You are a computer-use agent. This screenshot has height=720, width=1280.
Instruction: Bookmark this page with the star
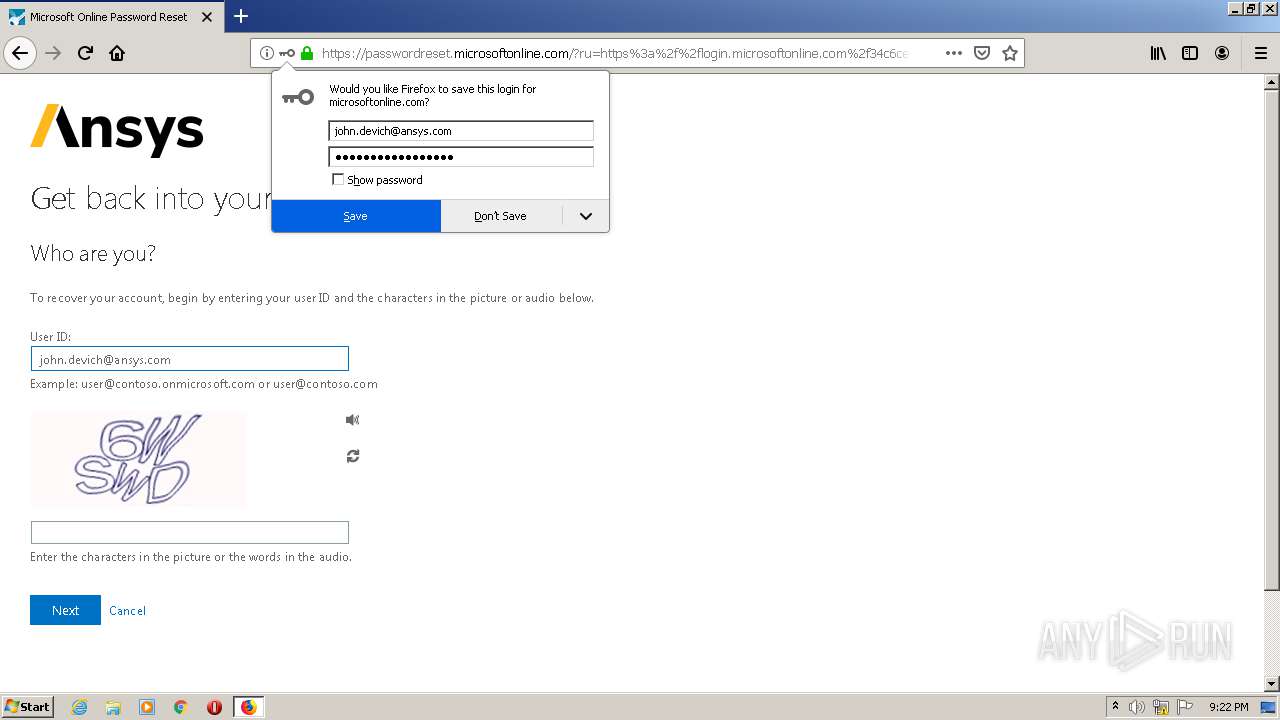pyautogui.click(x=1010, y=53)
